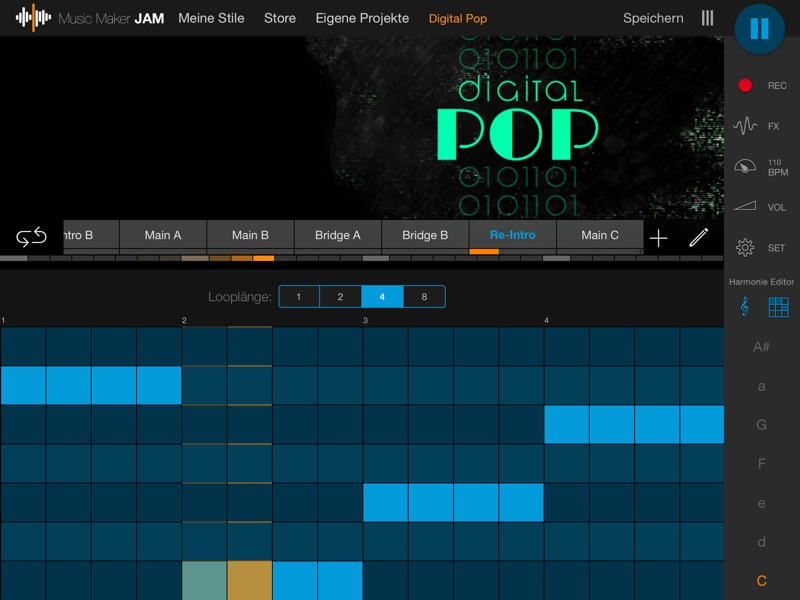Edit song parts with the pencil icon
The image size is (800, 600).
coord(698,237)
